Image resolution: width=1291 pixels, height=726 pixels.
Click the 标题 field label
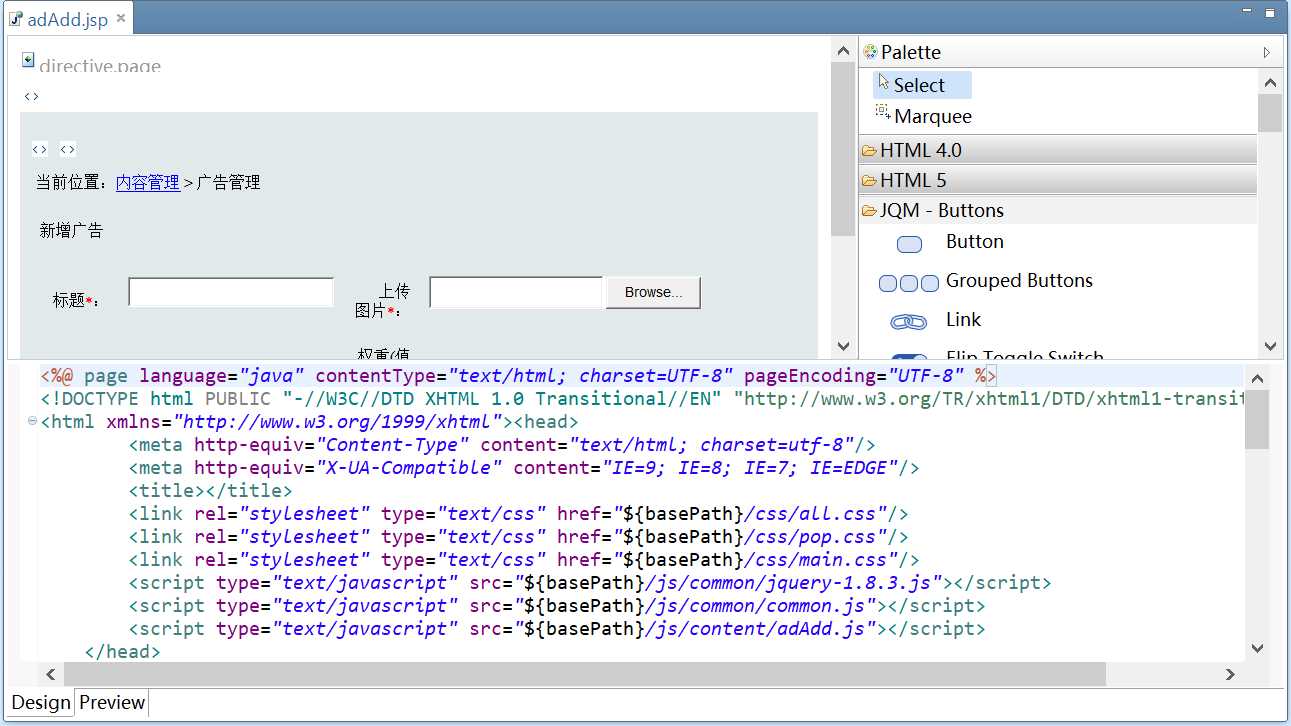pyautogui.click(x=76, y=300)
